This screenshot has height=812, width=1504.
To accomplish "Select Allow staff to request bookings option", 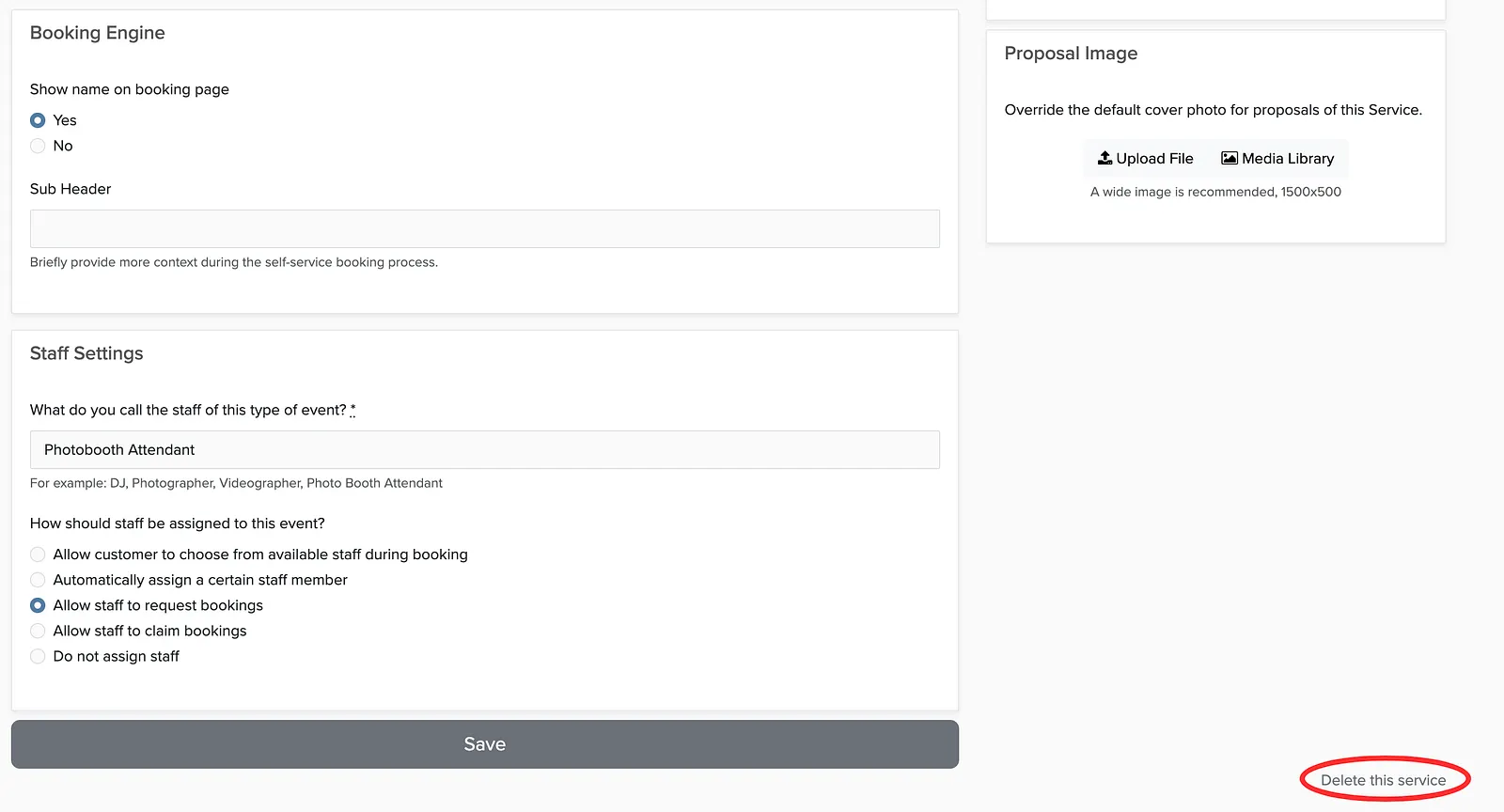I will (x=38, y=605).
